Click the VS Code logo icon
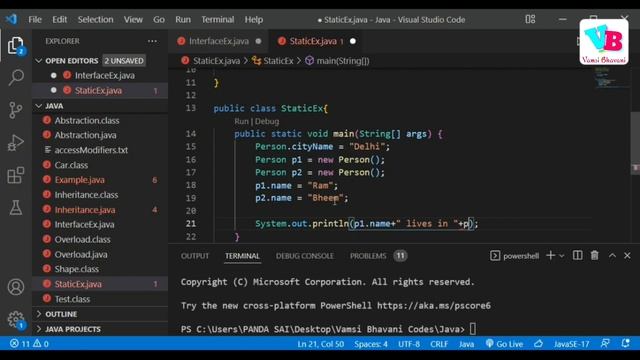This screenshot has height=360, width=640. pyautogui.click(x=11, y=19)
